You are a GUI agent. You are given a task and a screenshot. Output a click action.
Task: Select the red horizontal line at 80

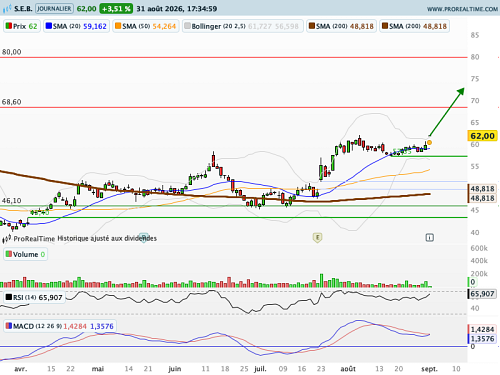[x=233, y=57]
